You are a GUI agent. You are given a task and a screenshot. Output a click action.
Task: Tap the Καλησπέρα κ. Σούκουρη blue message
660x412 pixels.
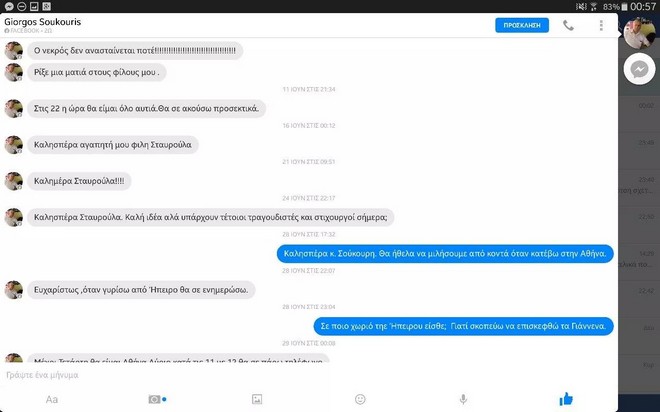coord(445,253)
